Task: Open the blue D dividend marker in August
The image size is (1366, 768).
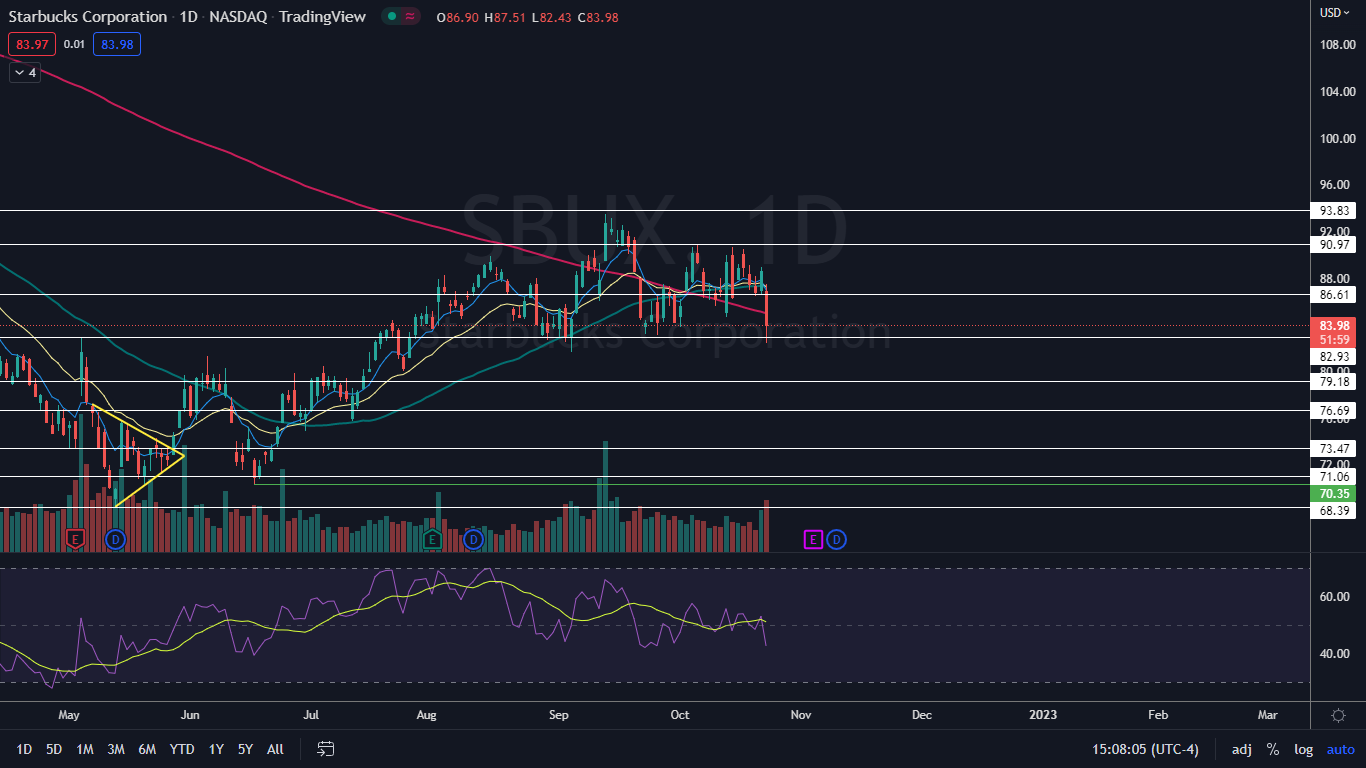Action: pos(473,540)
